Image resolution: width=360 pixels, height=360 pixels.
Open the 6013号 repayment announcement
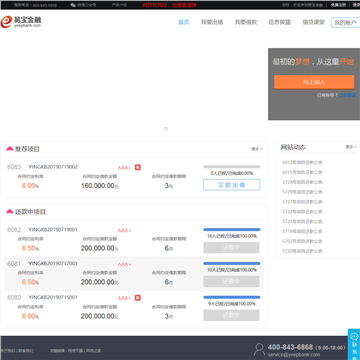(x=302, y=162)
